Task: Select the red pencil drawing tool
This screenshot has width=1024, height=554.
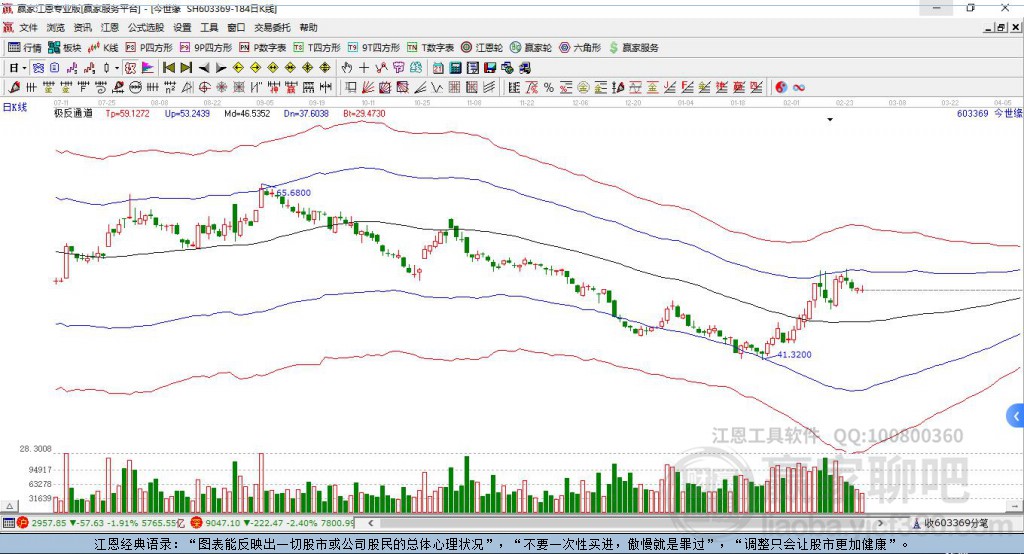Action: coord(14,88)
